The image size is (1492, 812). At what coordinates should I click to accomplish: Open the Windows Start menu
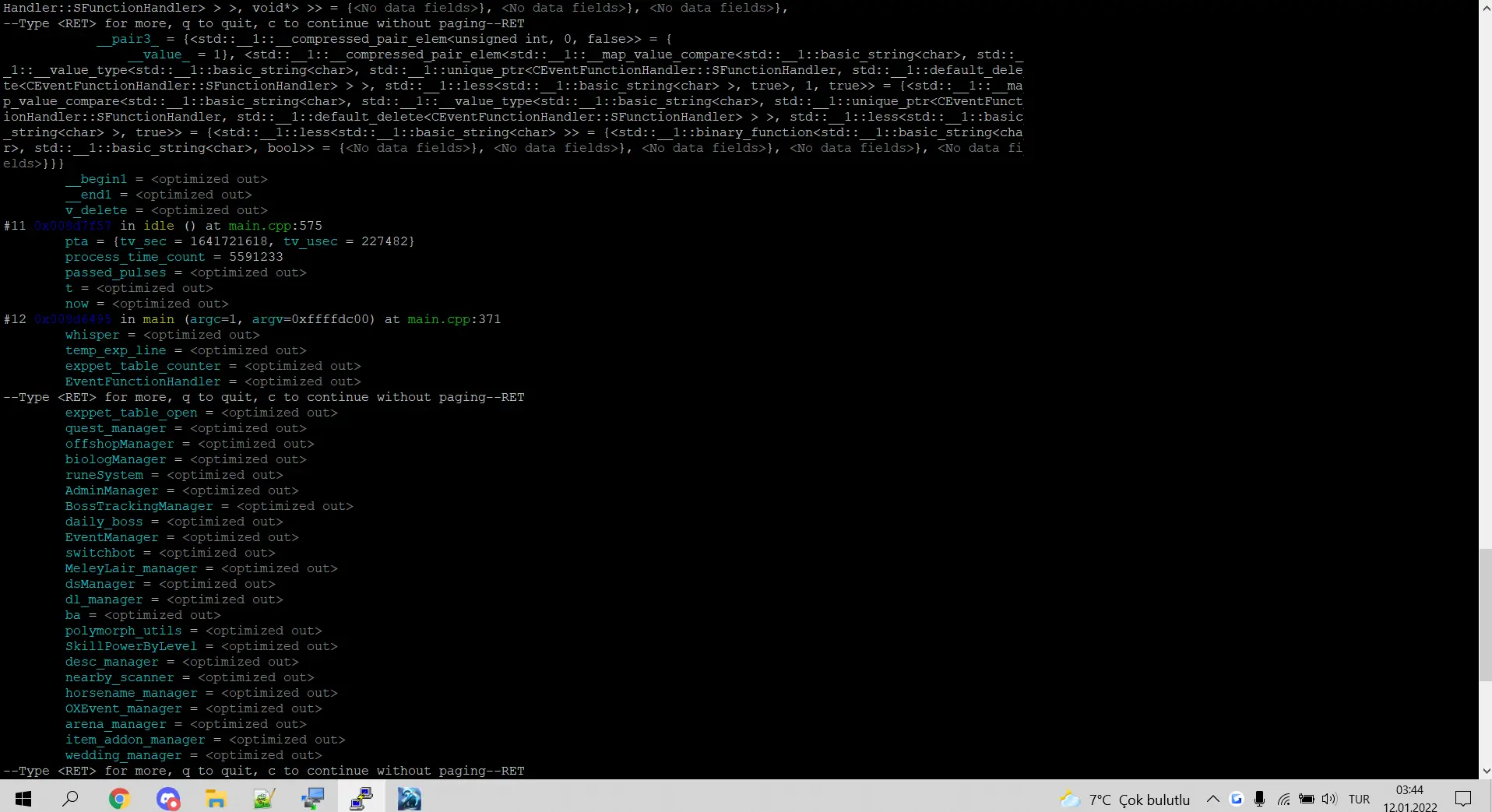coord(23,799)
